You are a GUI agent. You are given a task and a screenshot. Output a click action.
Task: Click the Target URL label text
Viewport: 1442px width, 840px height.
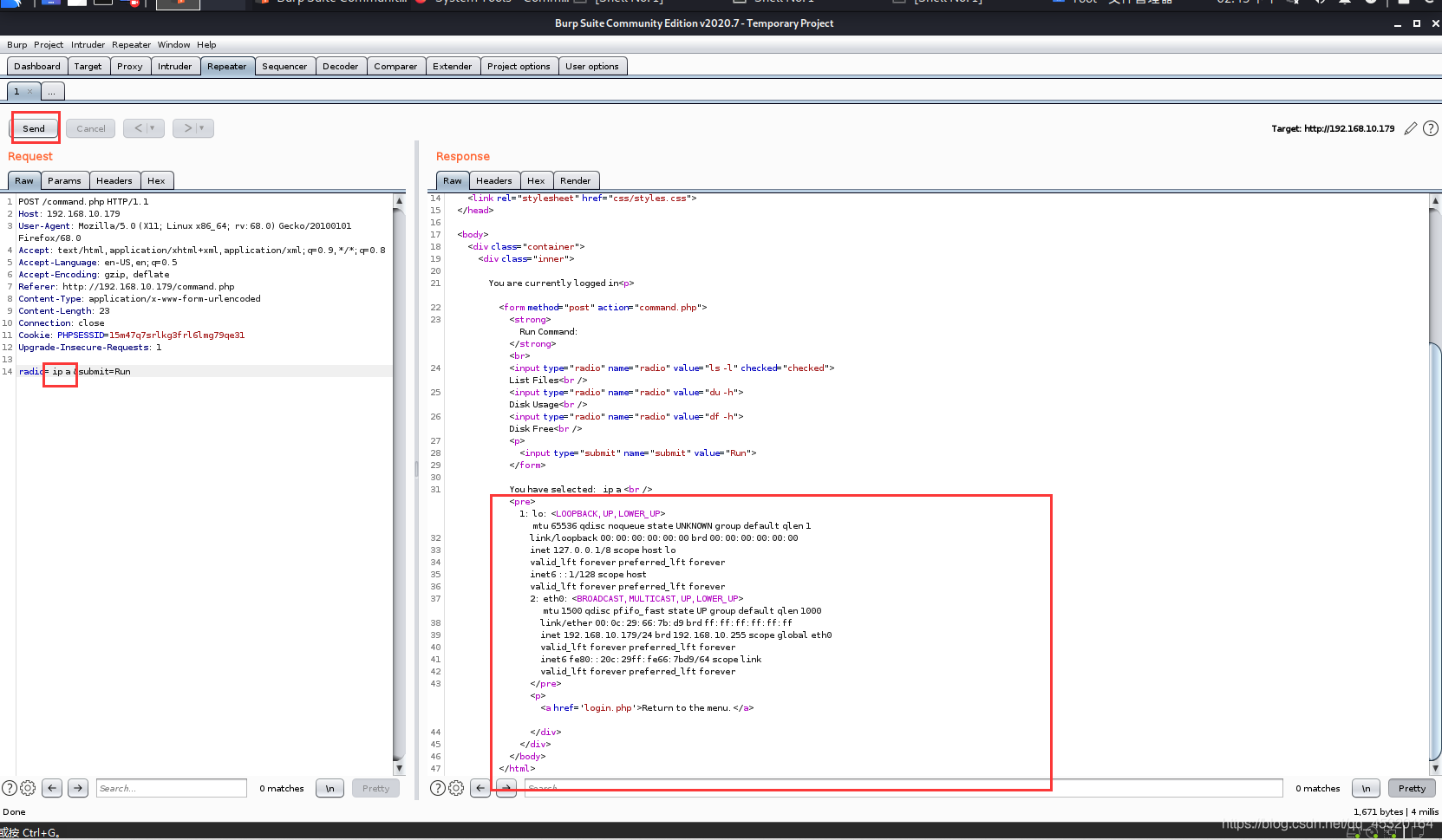click(1333, 128)
